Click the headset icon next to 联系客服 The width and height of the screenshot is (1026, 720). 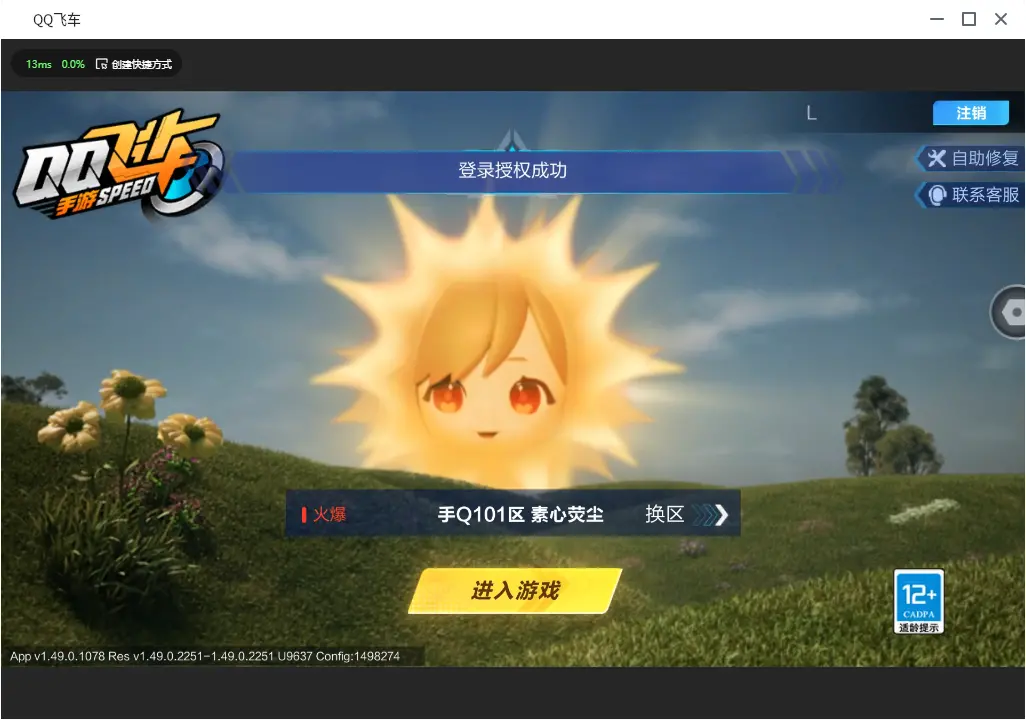pos(938,195)
